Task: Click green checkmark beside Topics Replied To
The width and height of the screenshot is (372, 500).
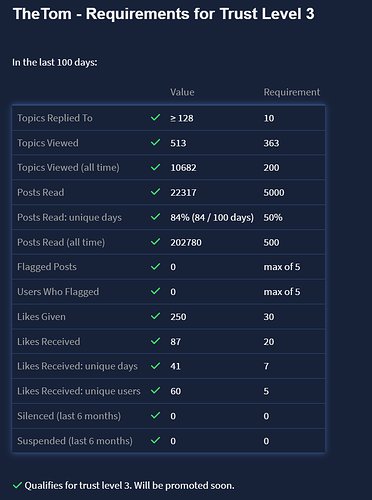Action: click(x=155, y=117)
